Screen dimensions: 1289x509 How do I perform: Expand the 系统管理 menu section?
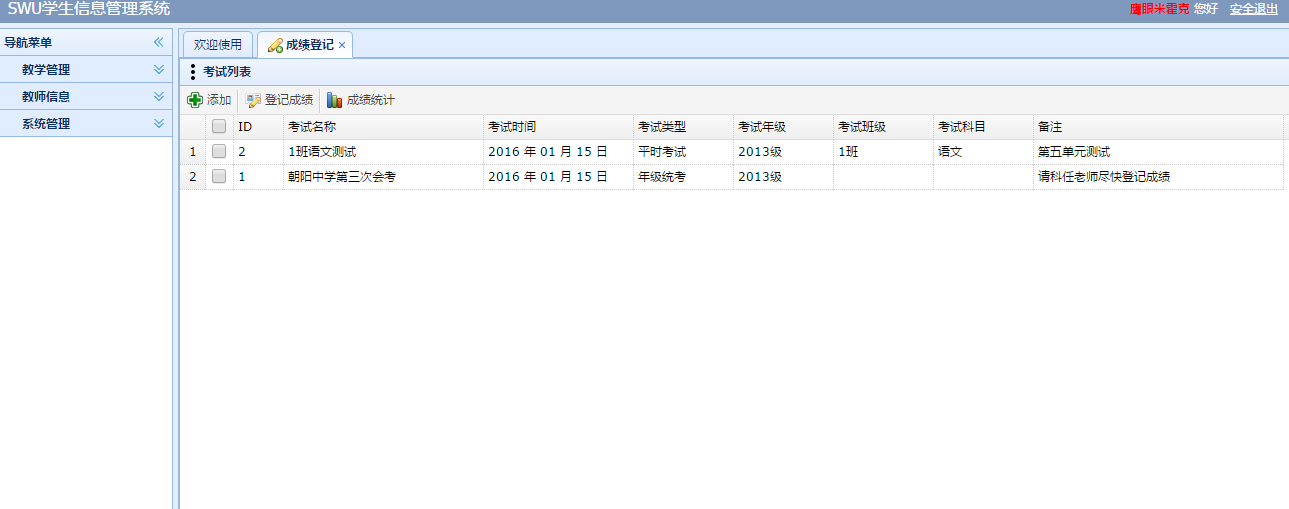158,124
